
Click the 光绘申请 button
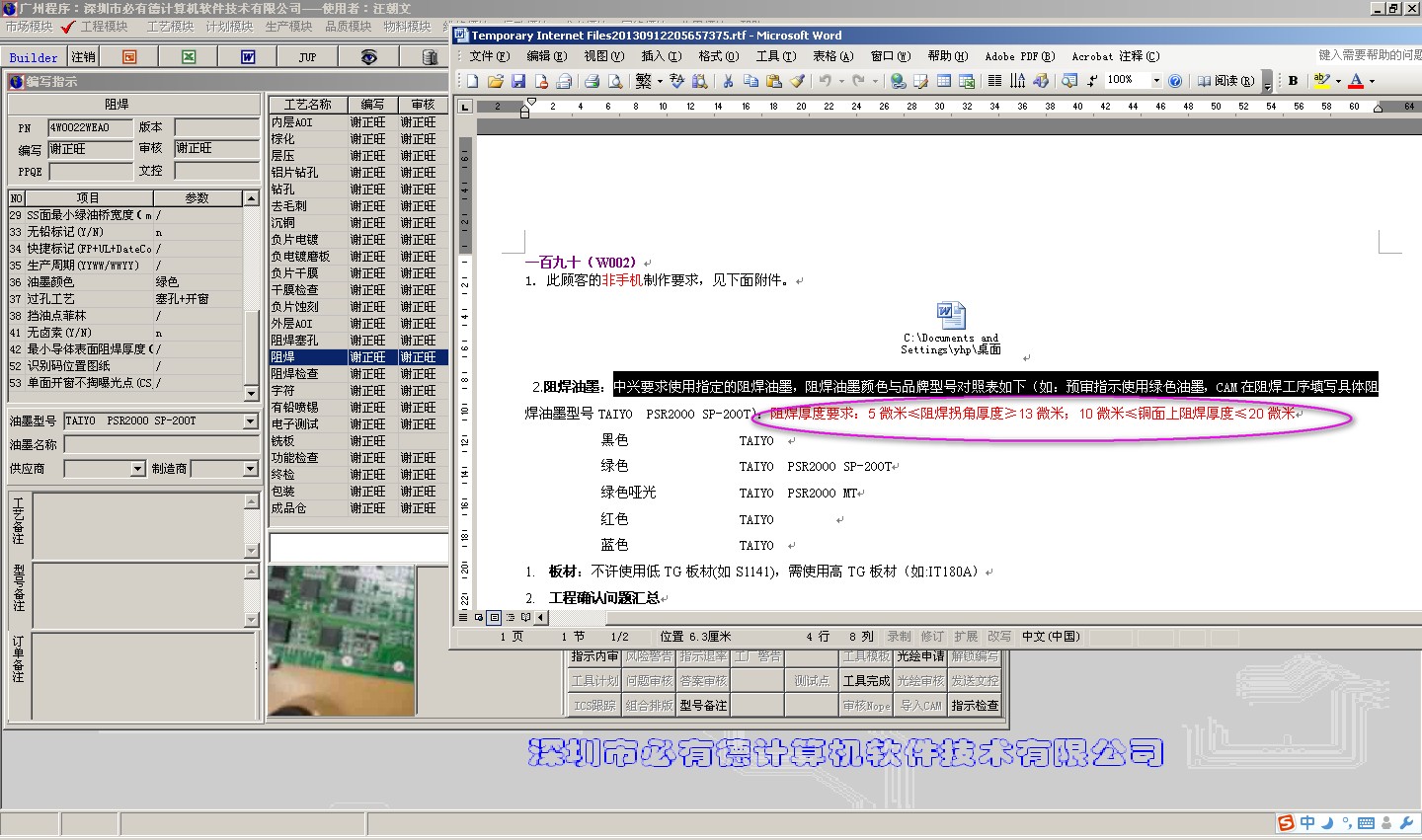[920, 655]
